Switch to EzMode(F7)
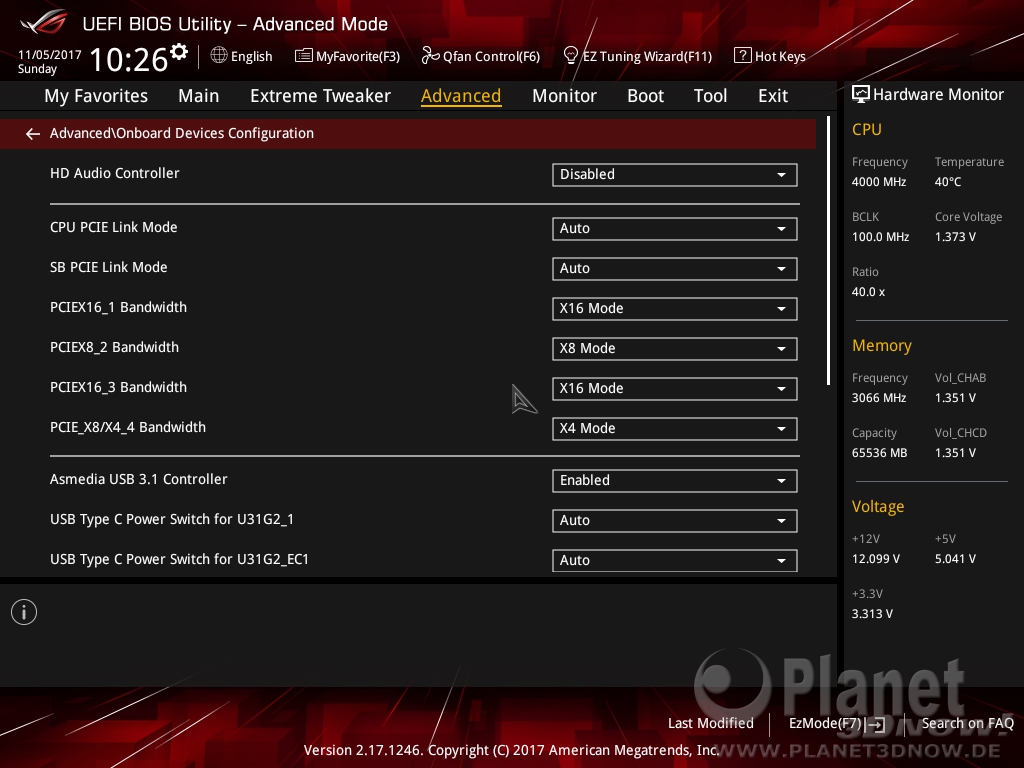This screenshot has height=768, width=1024. 837,724
